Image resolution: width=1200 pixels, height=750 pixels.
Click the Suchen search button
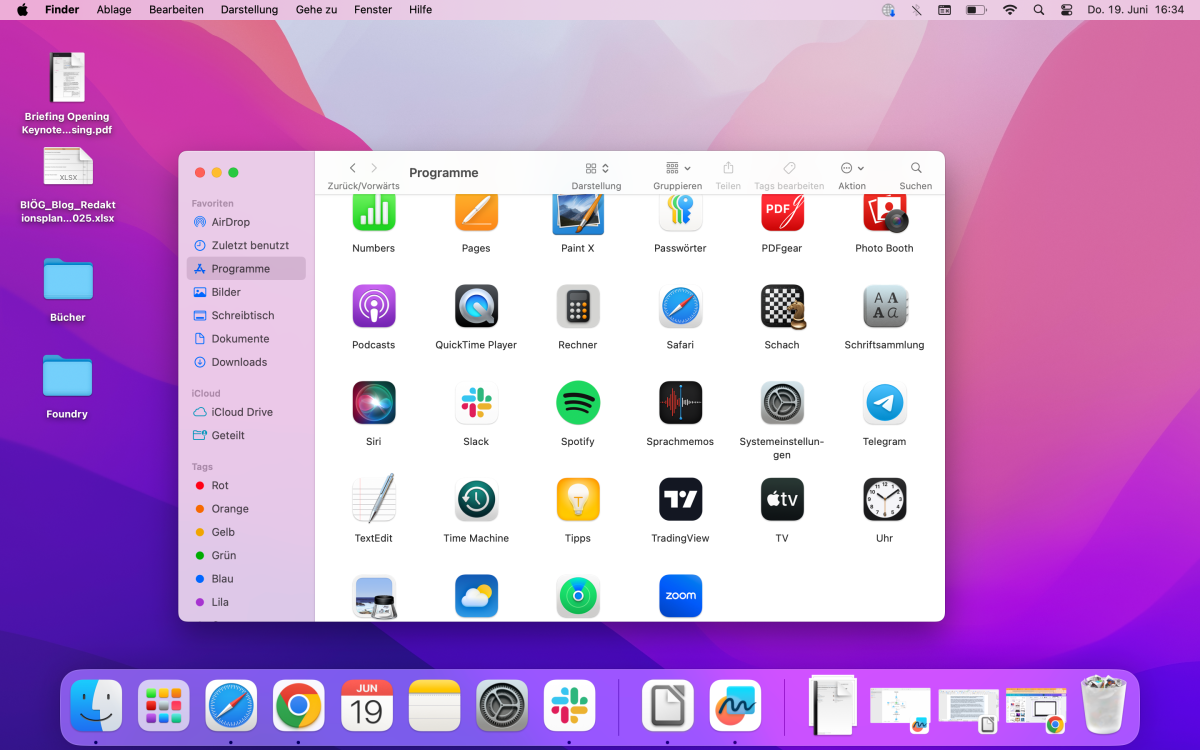click(915, 169)
